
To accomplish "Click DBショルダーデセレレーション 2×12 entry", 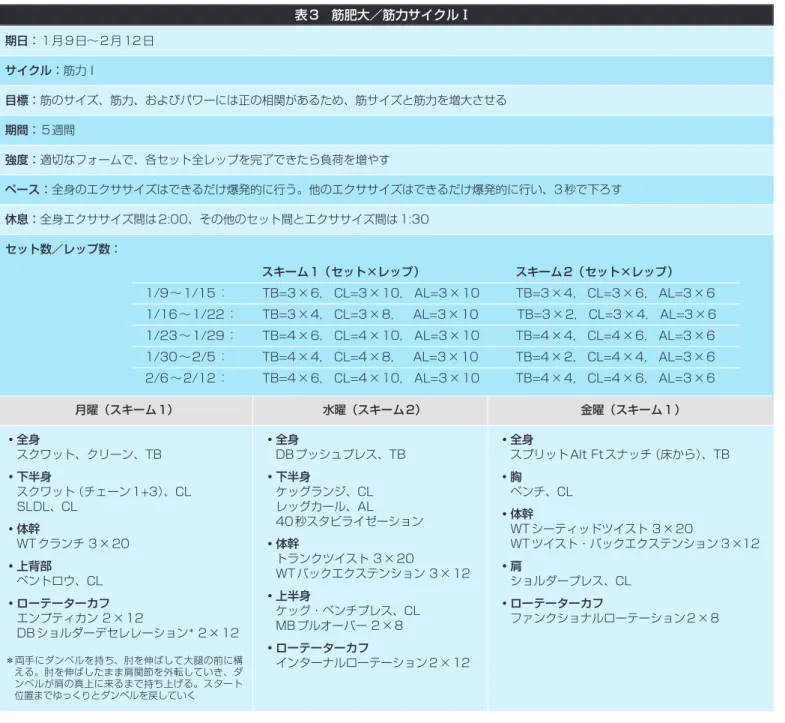I will pyautogui.click(x=128, y=633).
